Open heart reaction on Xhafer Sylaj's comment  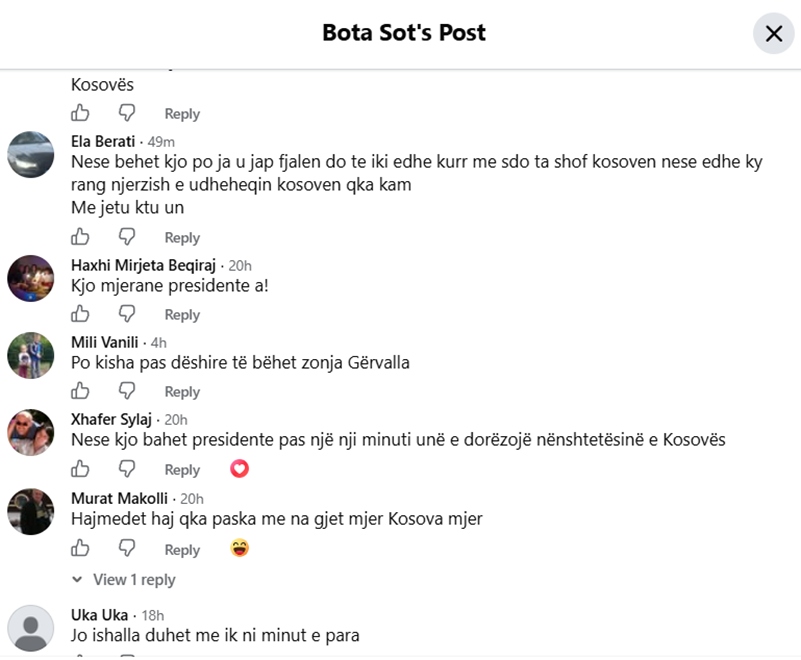tap(239, 468)
